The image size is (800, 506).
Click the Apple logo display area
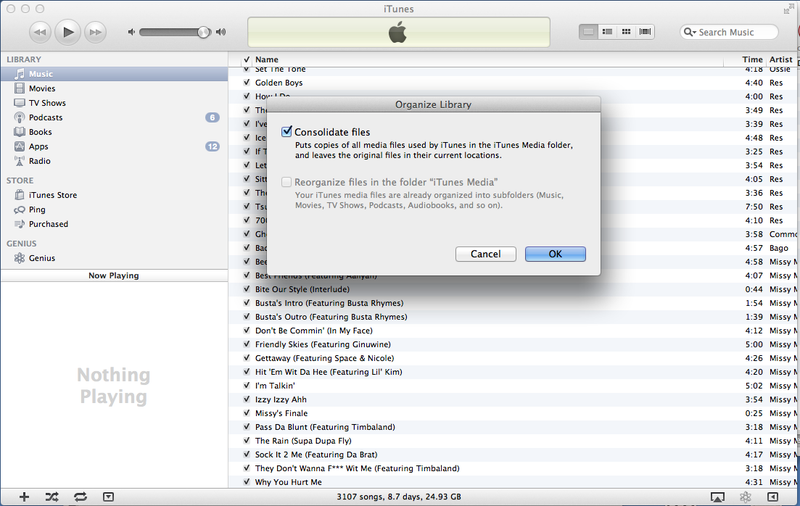click(398, 32)
